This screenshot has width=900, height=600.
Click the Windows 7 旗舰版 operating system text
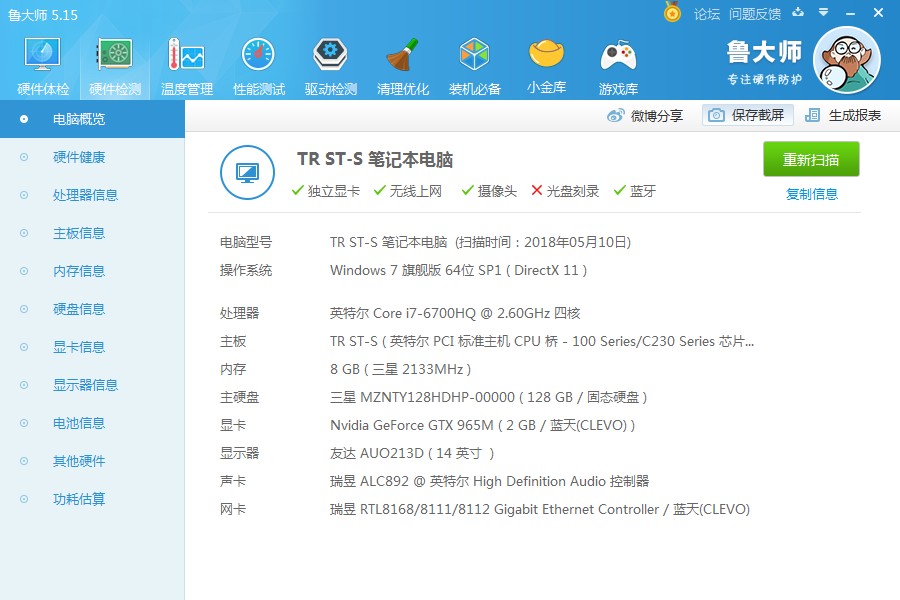[458, 270]
